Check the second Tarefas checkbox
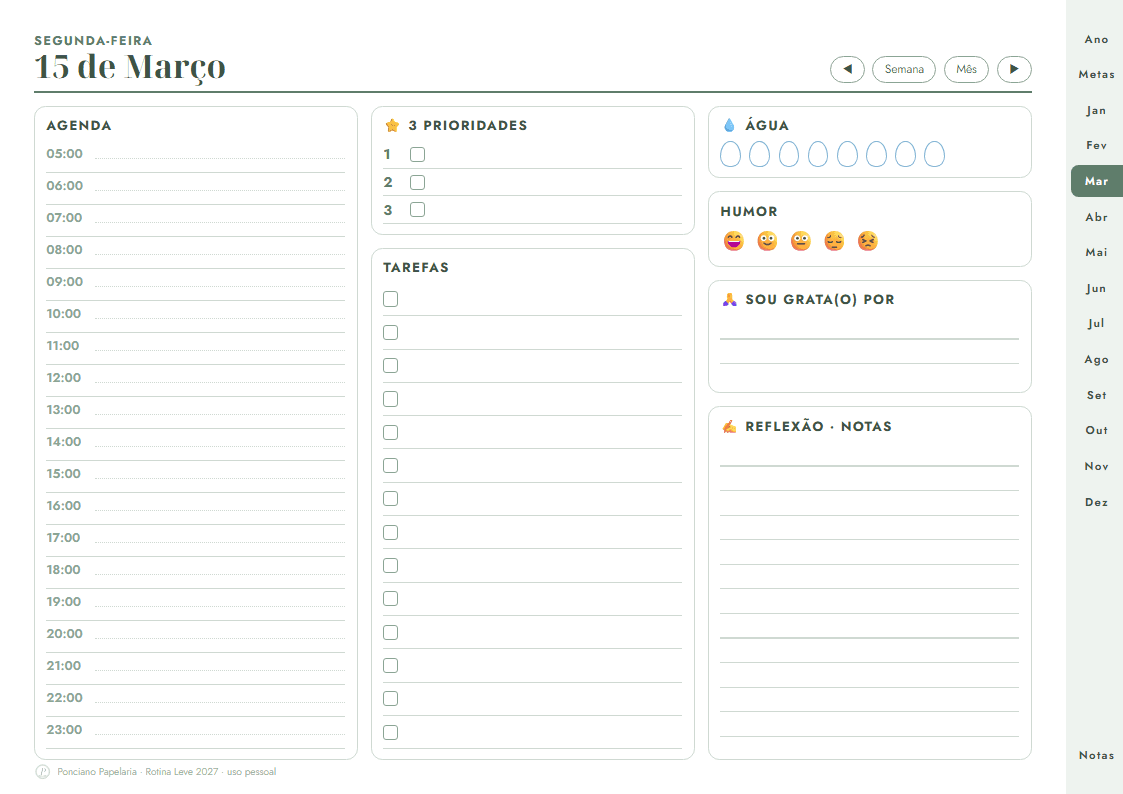Image resolution: width=1123 pixels, height=794 pixels. tap(390, 333)
